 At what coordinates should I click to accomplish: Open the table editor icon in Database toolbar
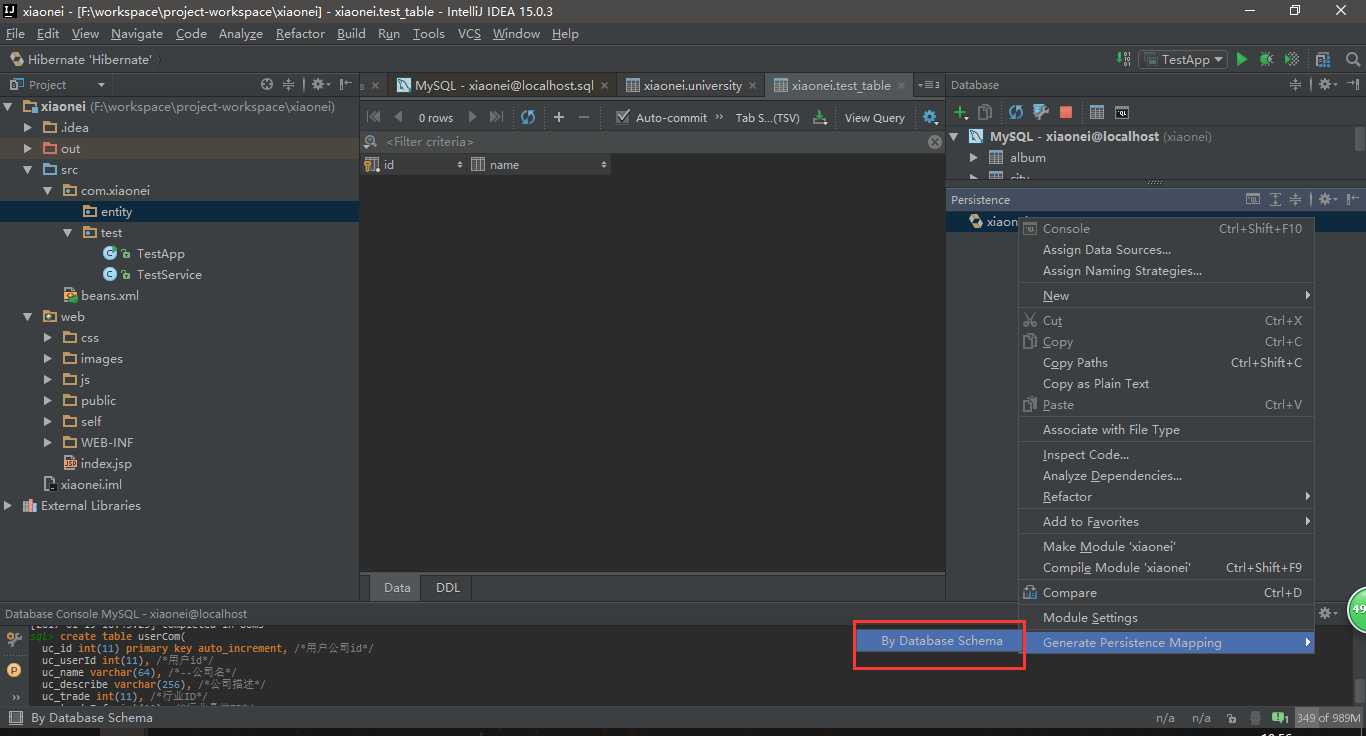1096,112
